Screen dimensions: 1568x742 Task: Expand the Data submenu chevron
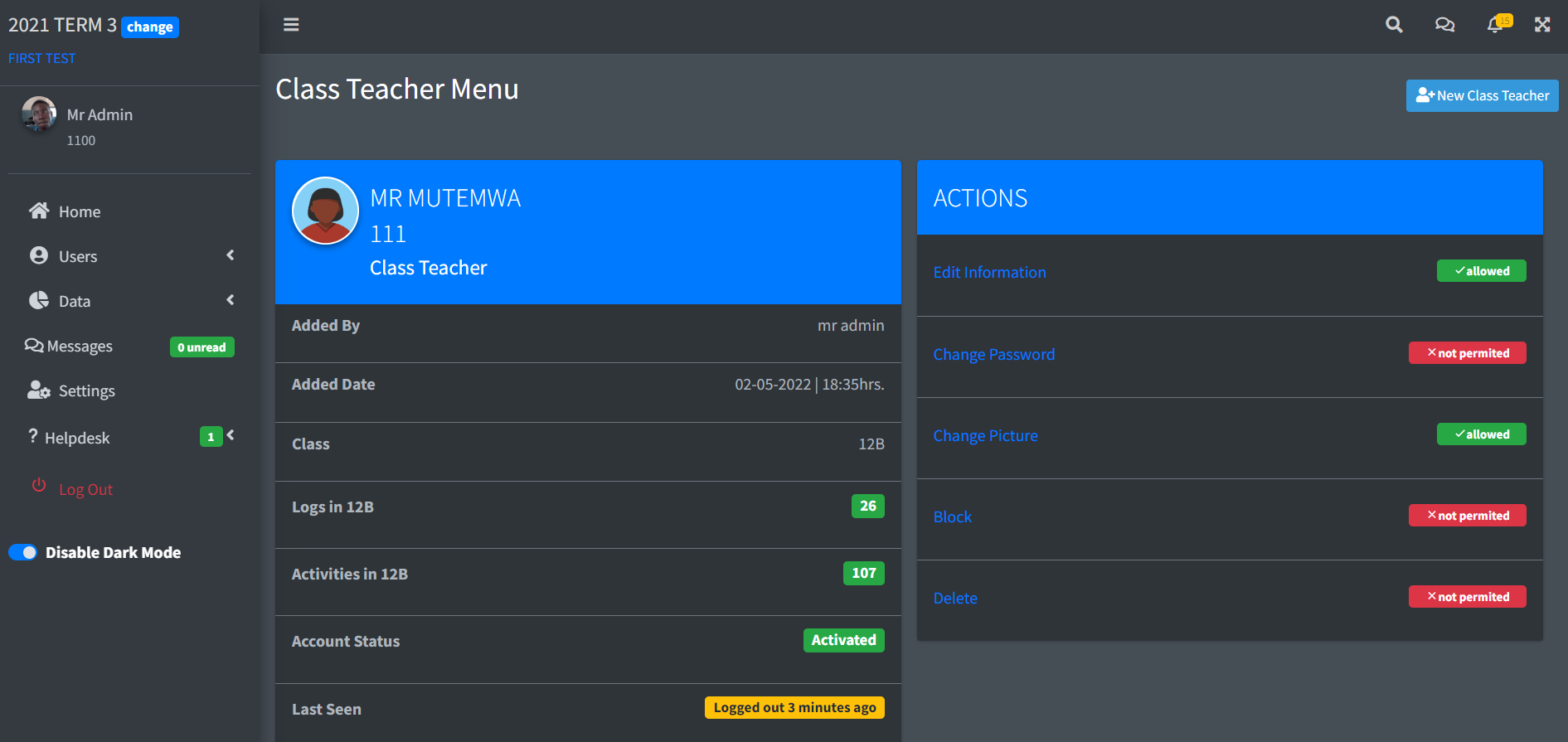231,300
